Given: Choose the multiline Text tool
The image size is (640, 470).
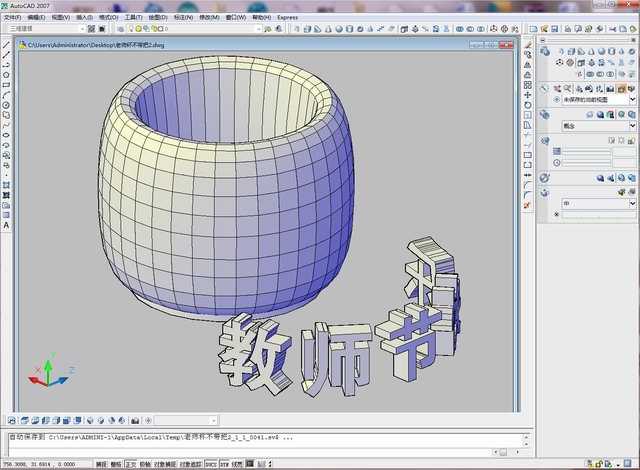Looking at the screenshot, I should click(6, 225).
